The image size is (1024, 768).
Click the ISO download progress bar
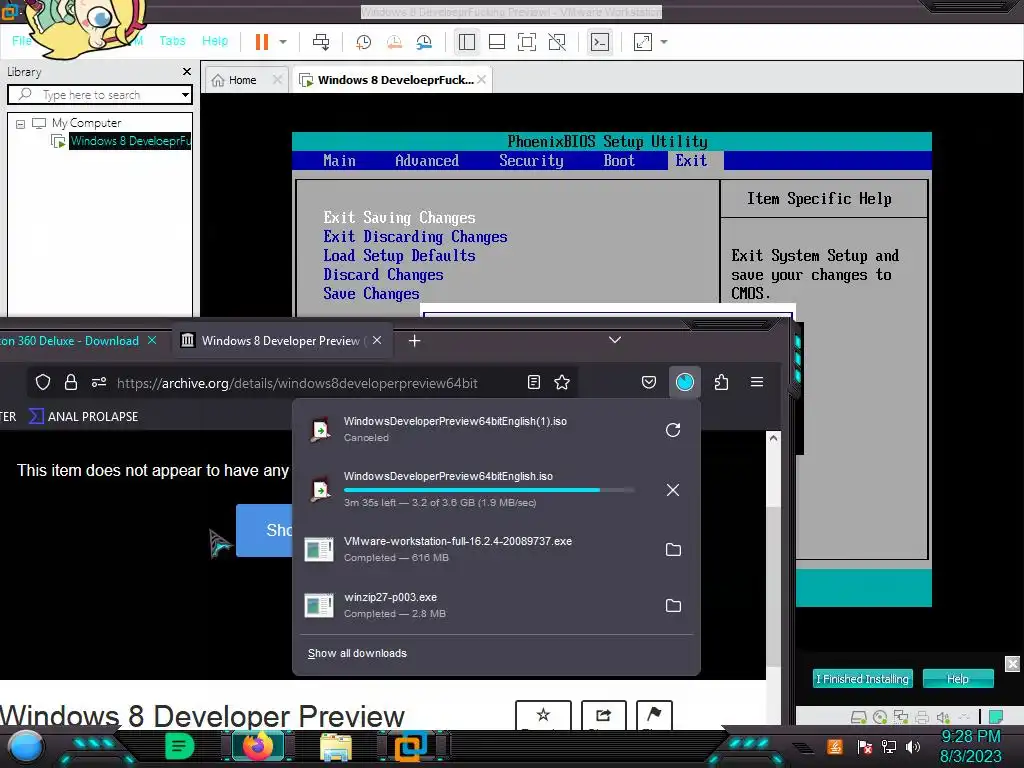pos(488,490)
